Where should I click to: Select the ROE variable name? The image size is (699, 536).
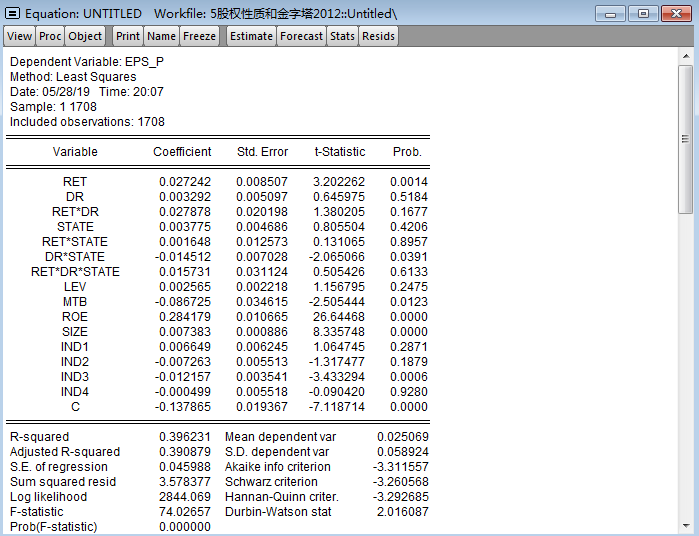click(75, 317)
